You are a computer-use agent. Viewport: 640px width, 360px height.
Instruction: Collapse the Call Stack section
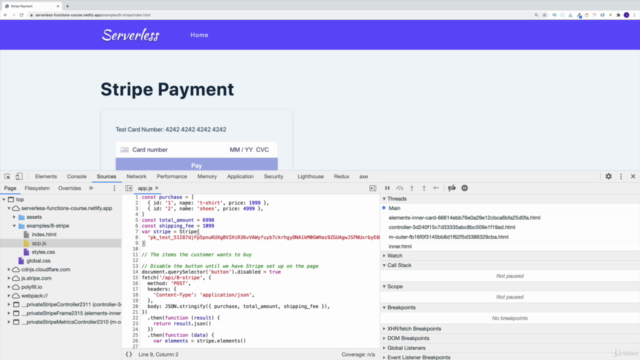(384, 265)
